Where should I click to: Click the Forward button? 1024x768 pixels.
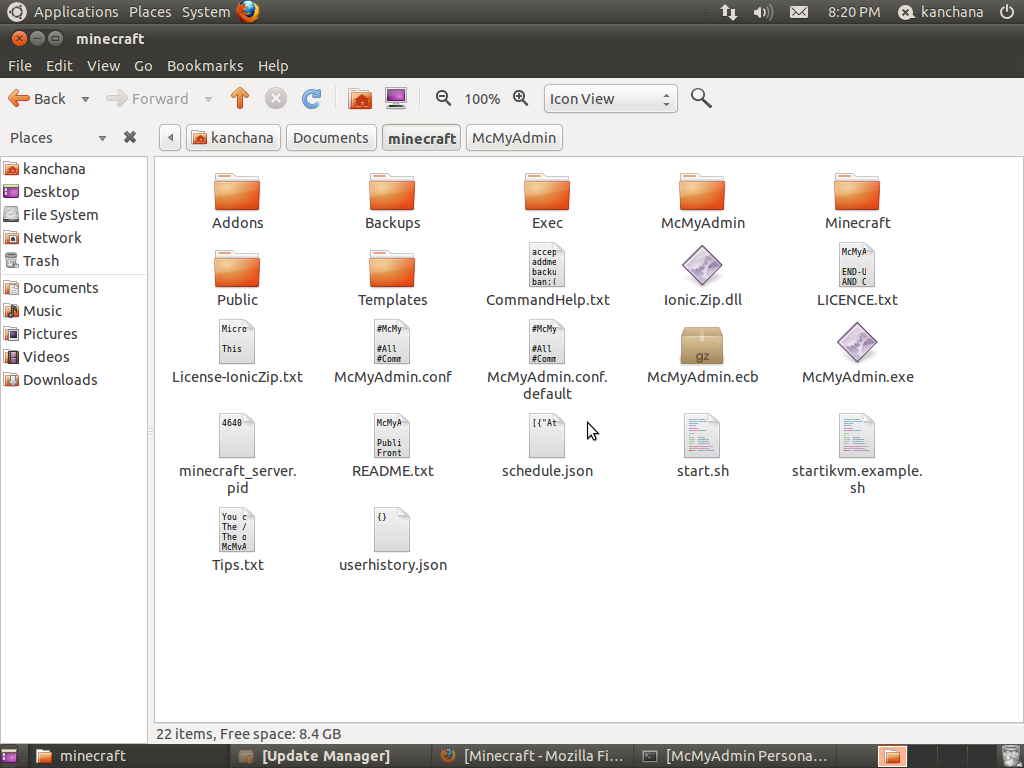point(148,99)
